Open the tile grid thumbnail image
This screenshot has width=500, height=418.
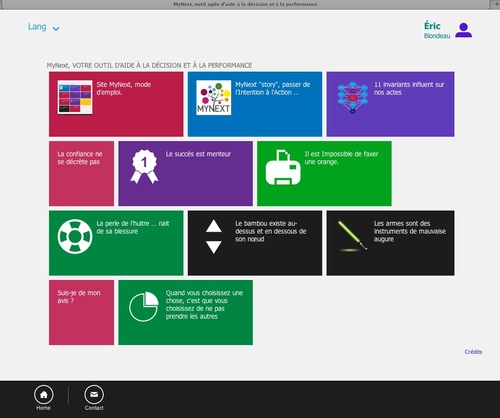point(75,97)
